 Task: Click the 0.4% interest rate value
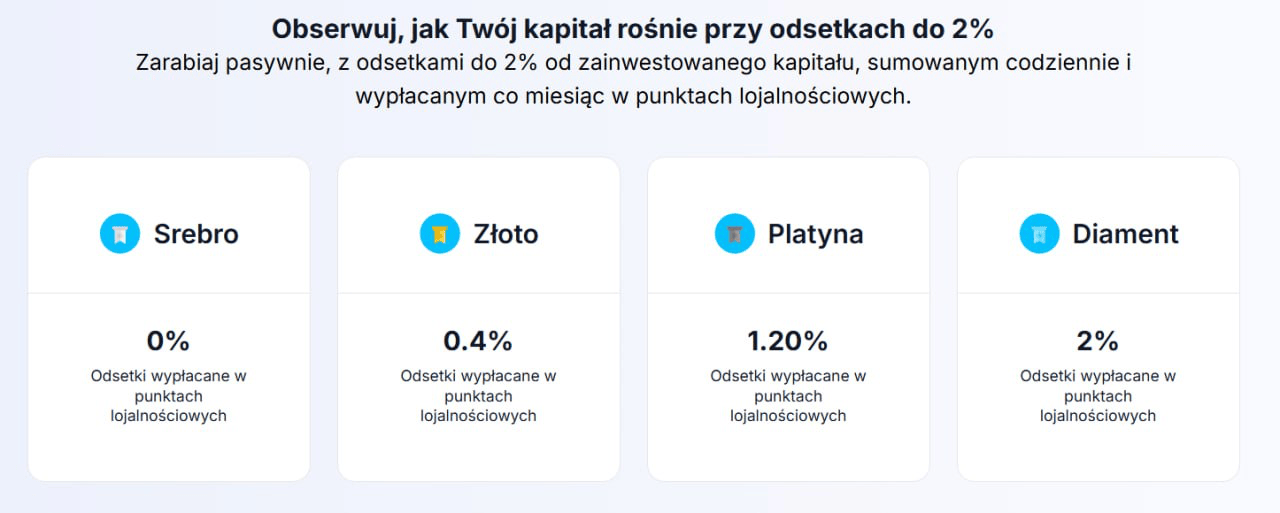pyautogui.click(x=478, y=341)
